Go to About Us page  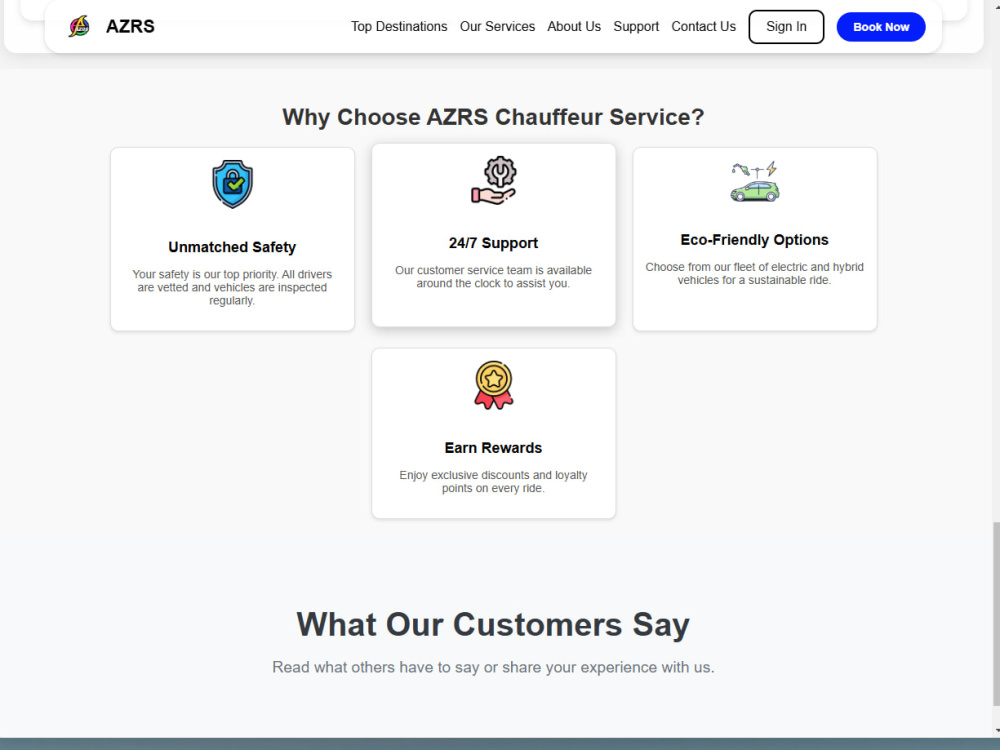coord(574,27)
